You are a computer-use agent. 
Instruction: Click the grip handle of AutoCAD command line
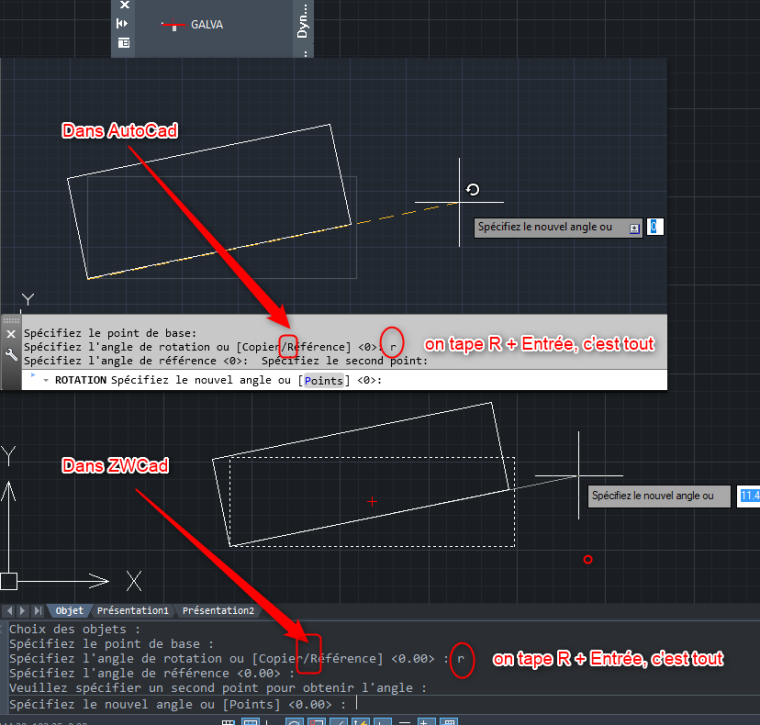11,320
